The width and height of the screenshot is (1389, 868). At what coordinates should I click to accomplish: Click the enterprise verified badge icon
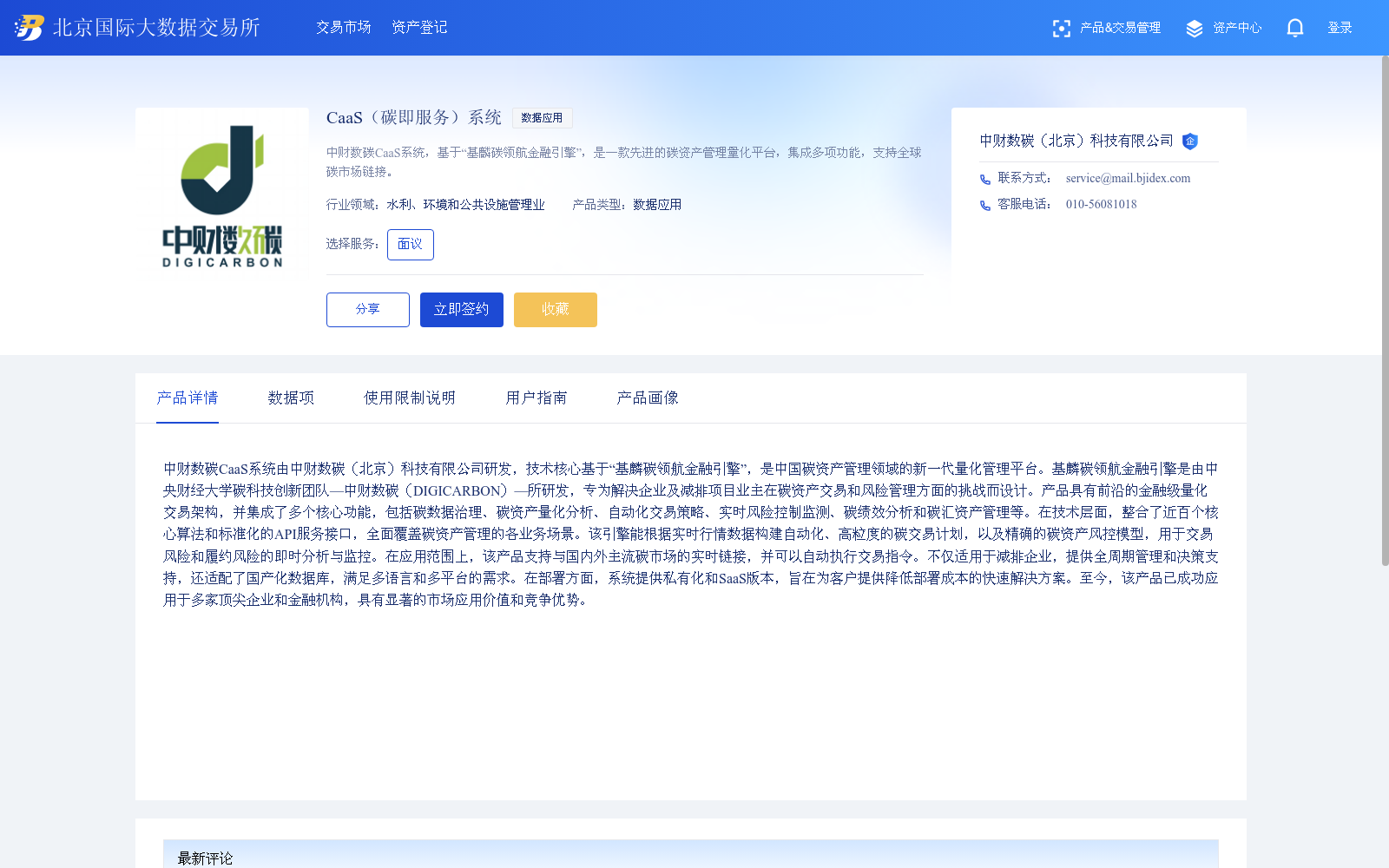1190,141
